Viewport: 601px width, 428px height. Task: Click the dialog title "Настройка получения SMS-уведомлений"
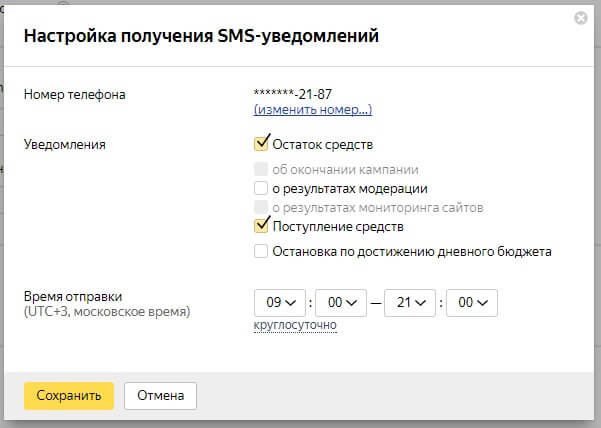click(x=201, y=37)
